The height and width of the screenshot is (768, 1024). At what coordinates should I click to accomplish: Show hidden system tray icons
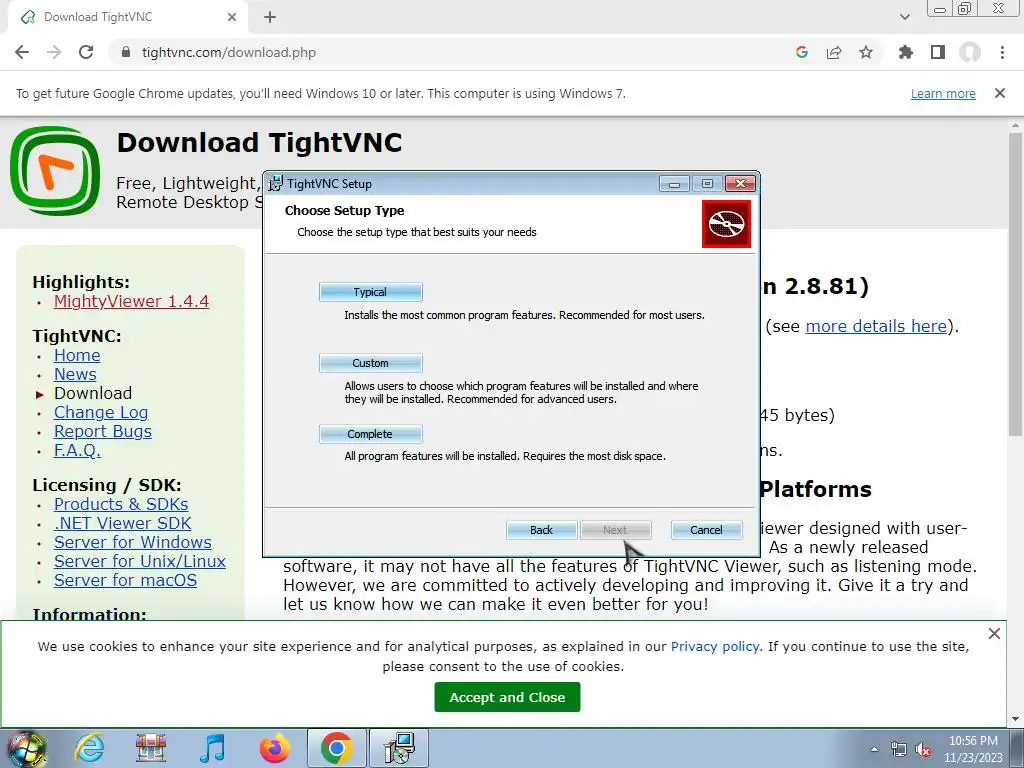(x=874, y=749)
